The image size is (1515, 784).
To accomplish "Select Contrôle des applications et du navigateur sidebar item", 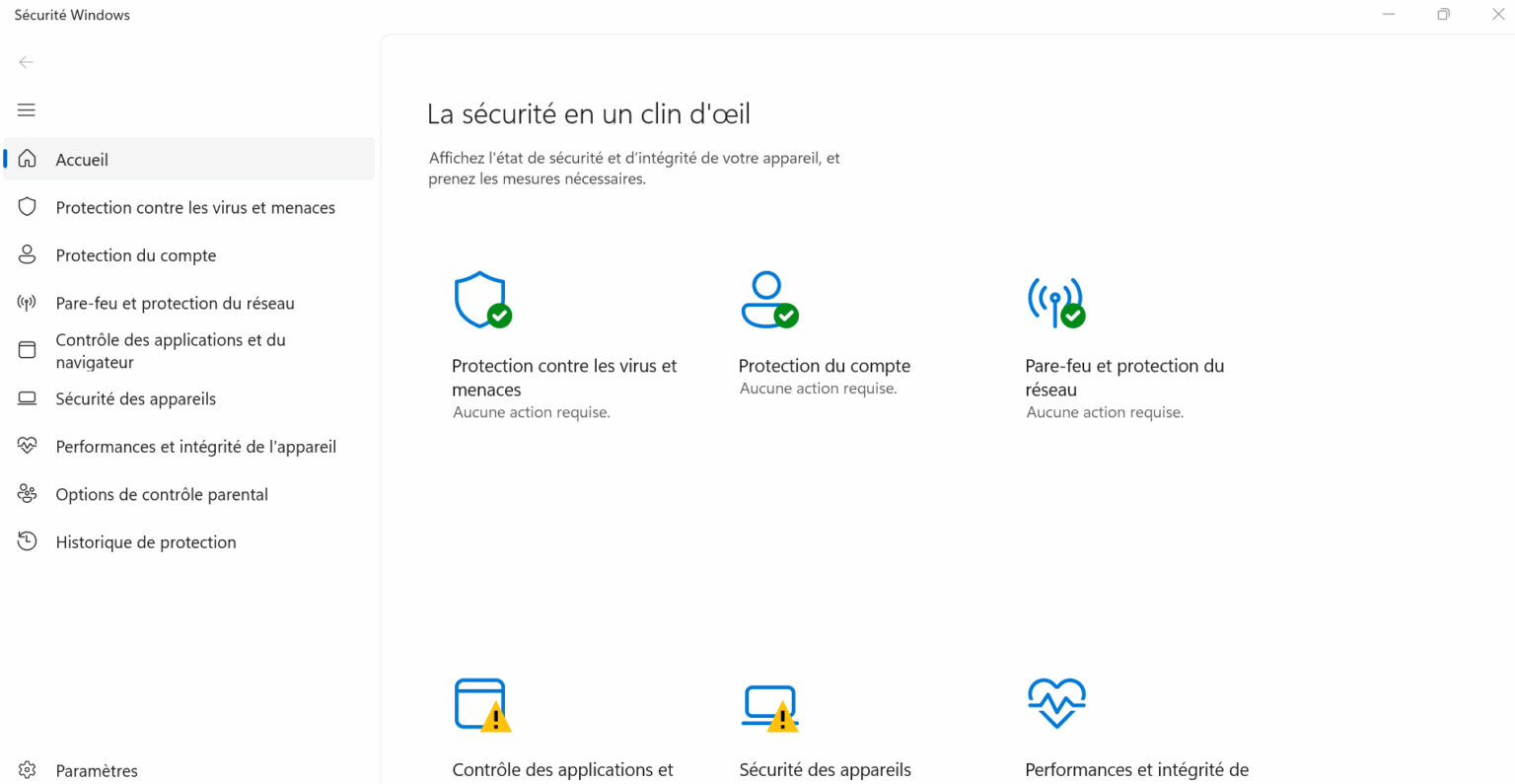I will point(189,350).
